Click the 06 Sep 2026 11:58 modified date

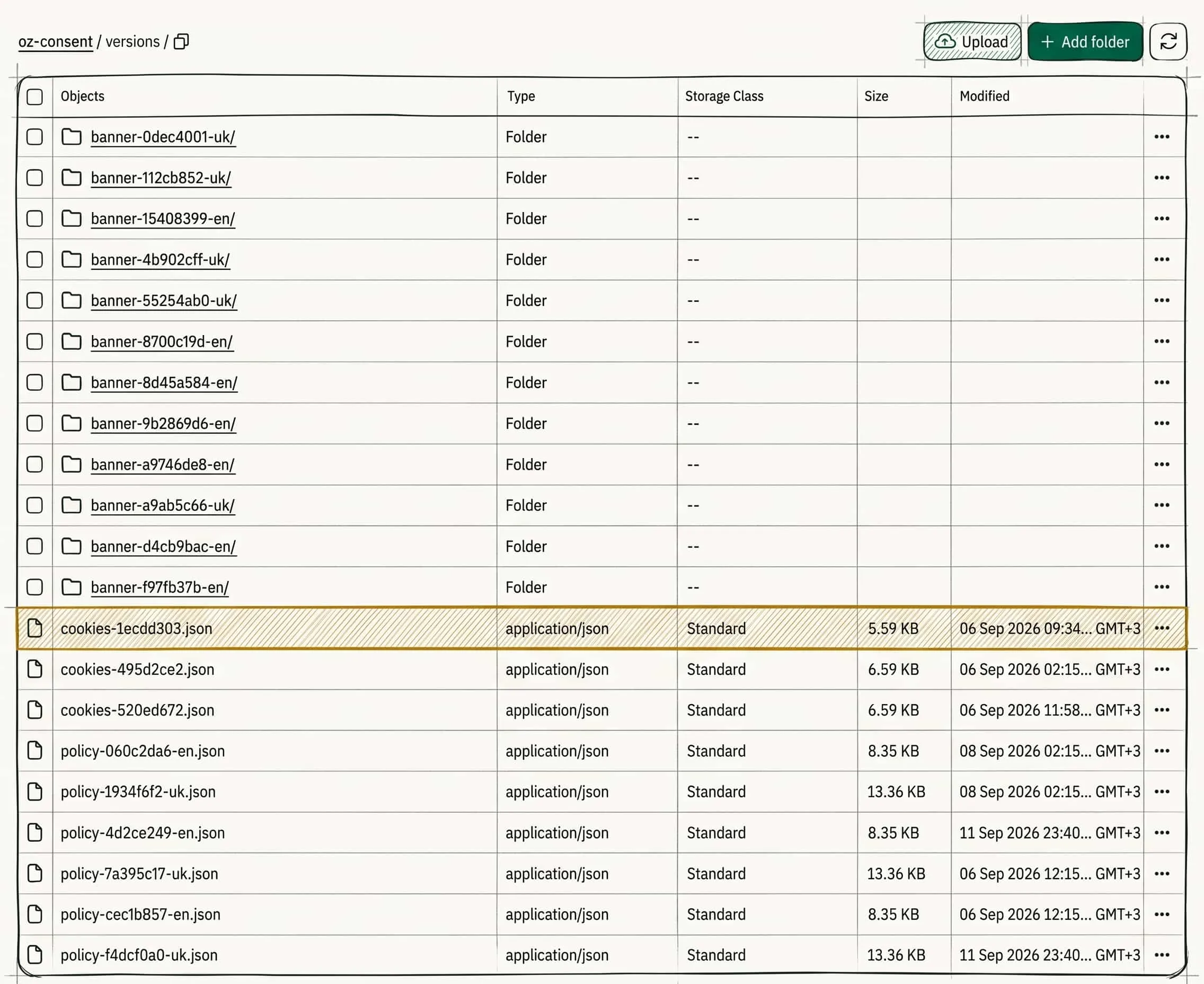(x=1049, y=710)
